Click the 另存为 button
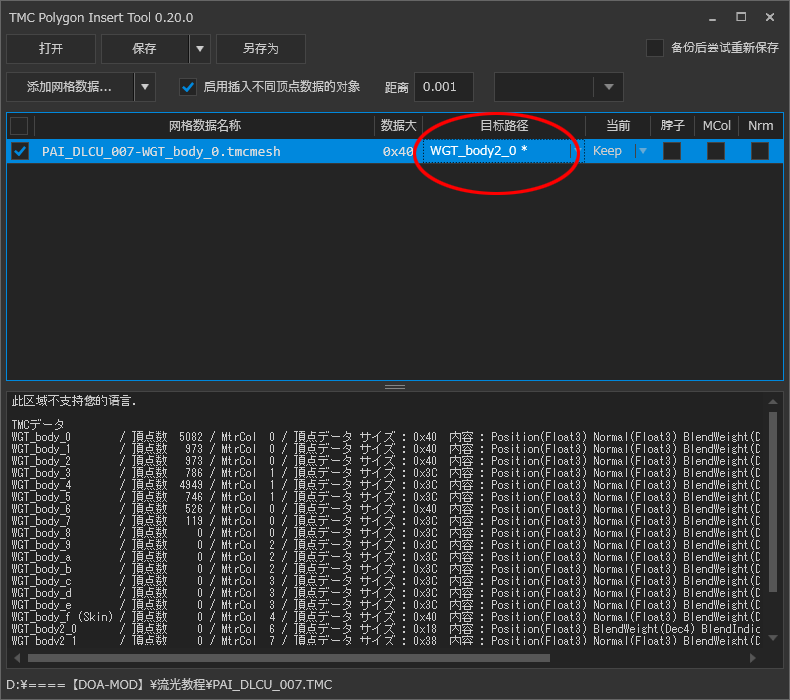Viewport: 790px width, 700px height. coord(260,49)
